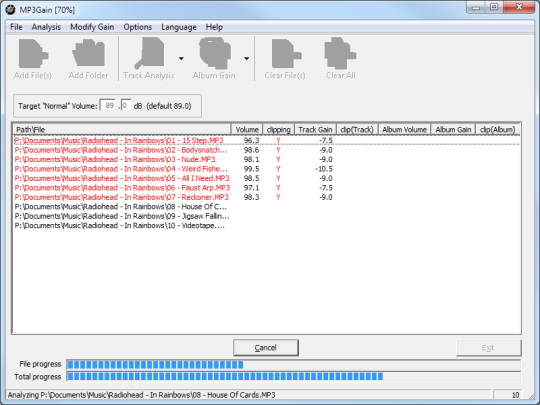This screenshot has width=540, height=405.
Task: Click the Total progress bar
Action: [x=293, y=376]
